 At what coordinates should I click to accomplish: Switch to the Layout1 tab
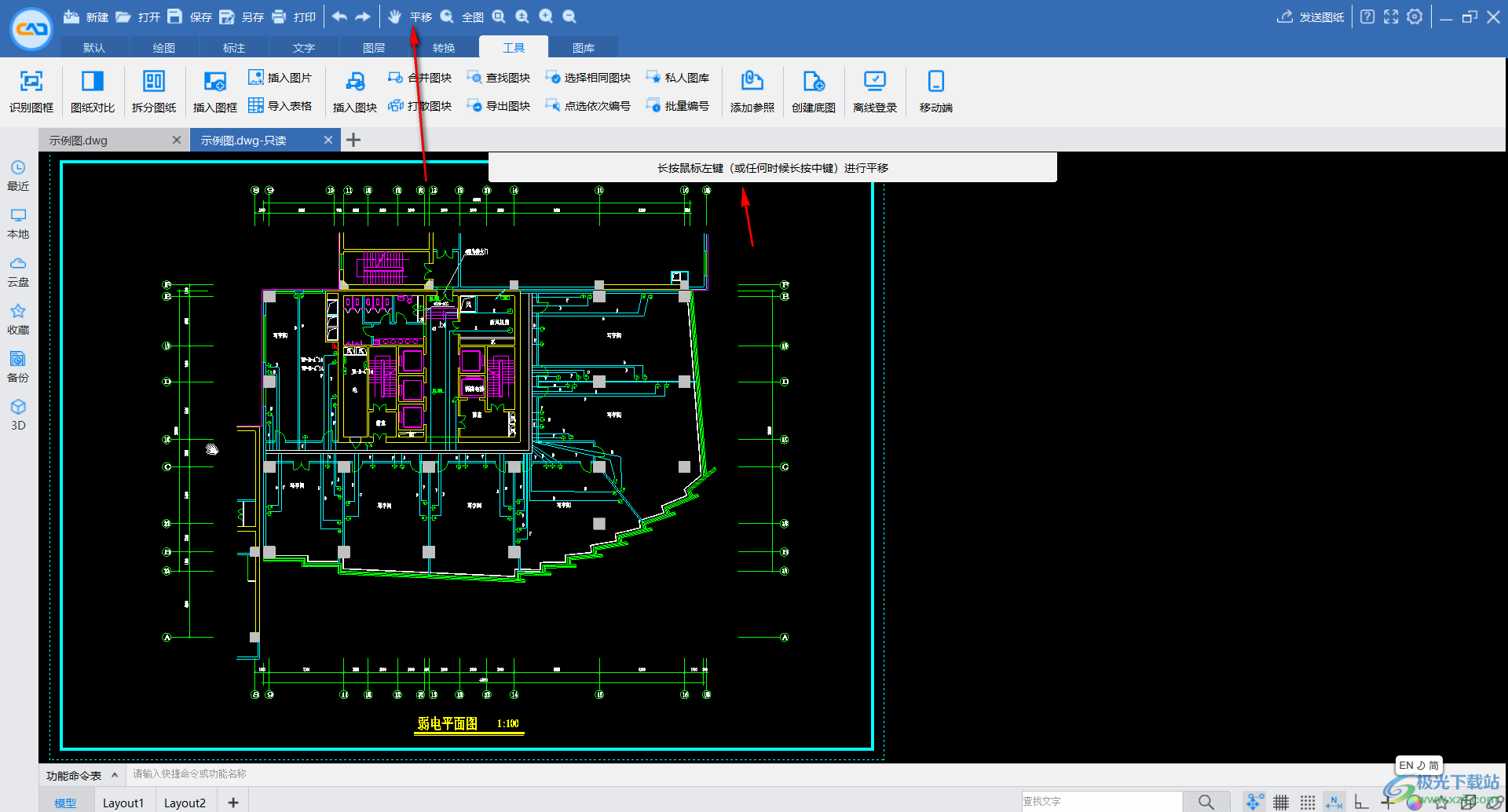coord(123,803)
